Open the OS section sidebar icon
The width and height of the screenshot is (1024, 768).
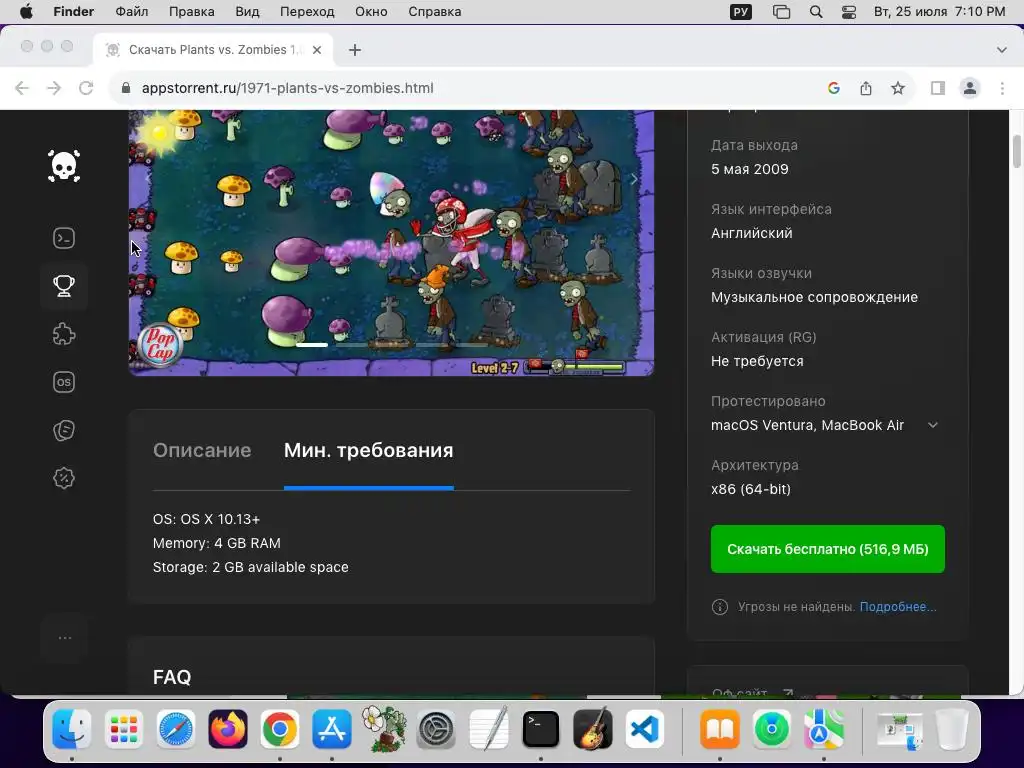click(64, 382)
